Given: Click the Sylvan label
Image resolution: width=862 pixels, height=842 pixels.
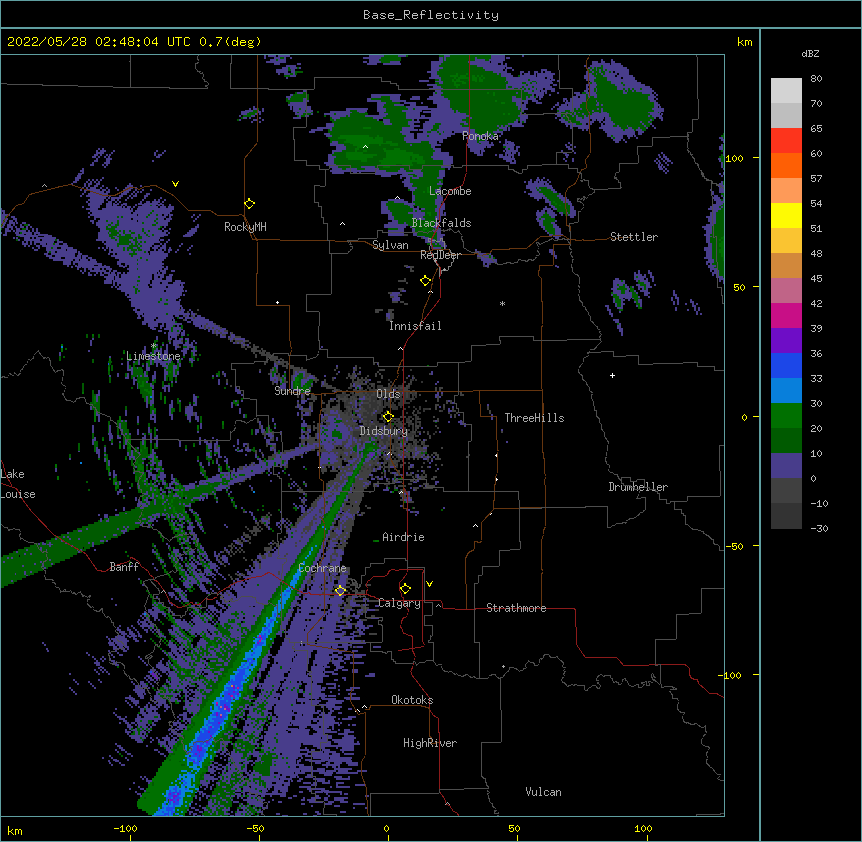Looking at the screenshot, I should coord(390,245).
